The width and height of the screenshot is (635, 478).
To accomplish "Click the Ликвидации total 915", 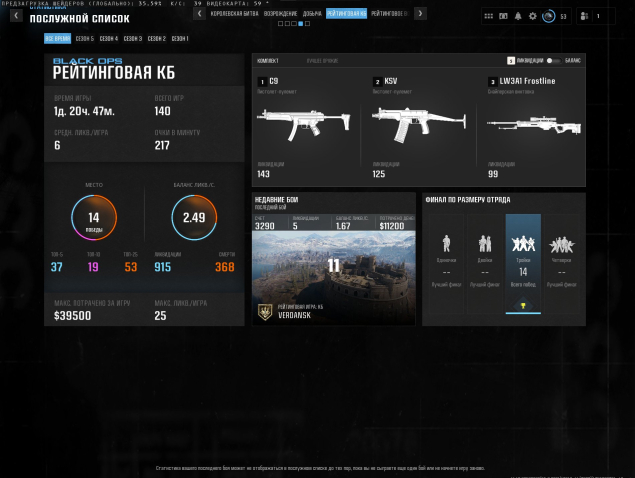I will (163, 267).
